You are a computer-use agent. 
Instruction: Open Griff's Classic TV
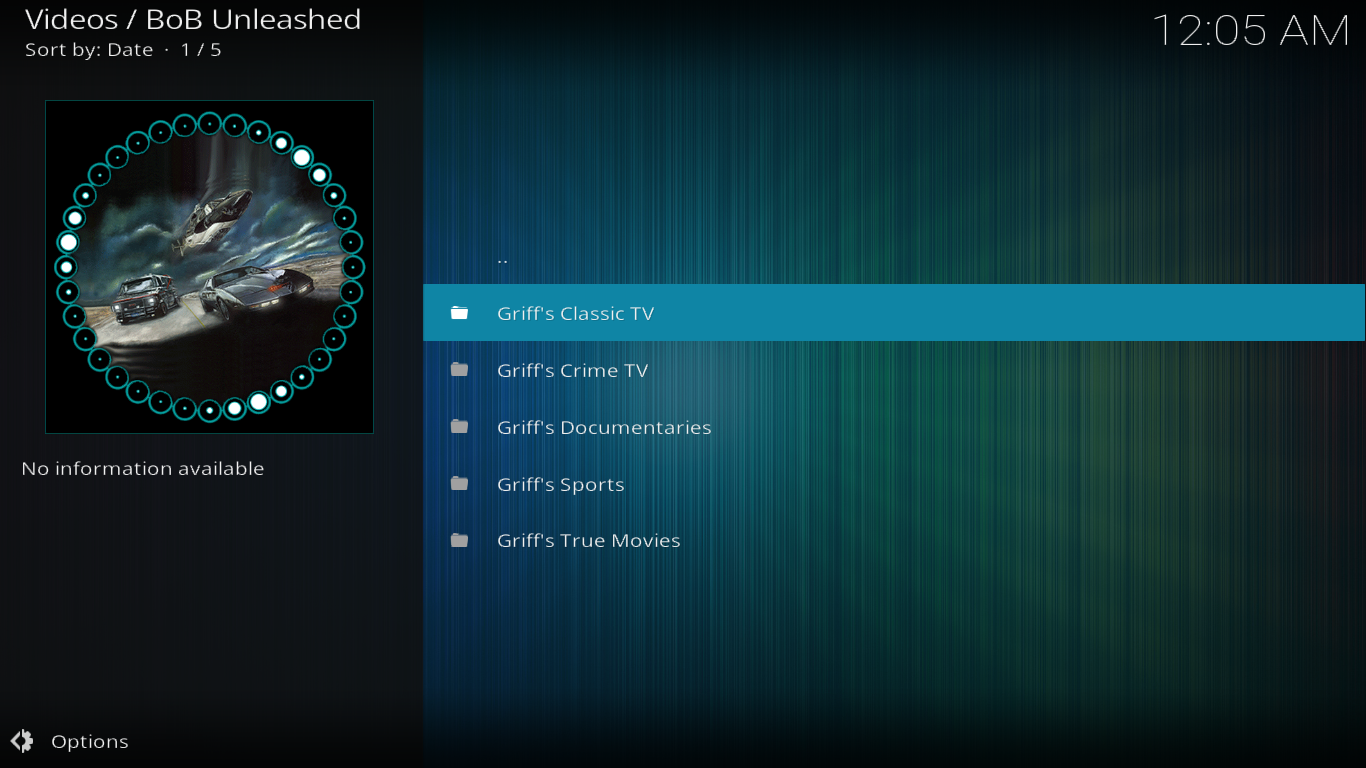(894, 313)
